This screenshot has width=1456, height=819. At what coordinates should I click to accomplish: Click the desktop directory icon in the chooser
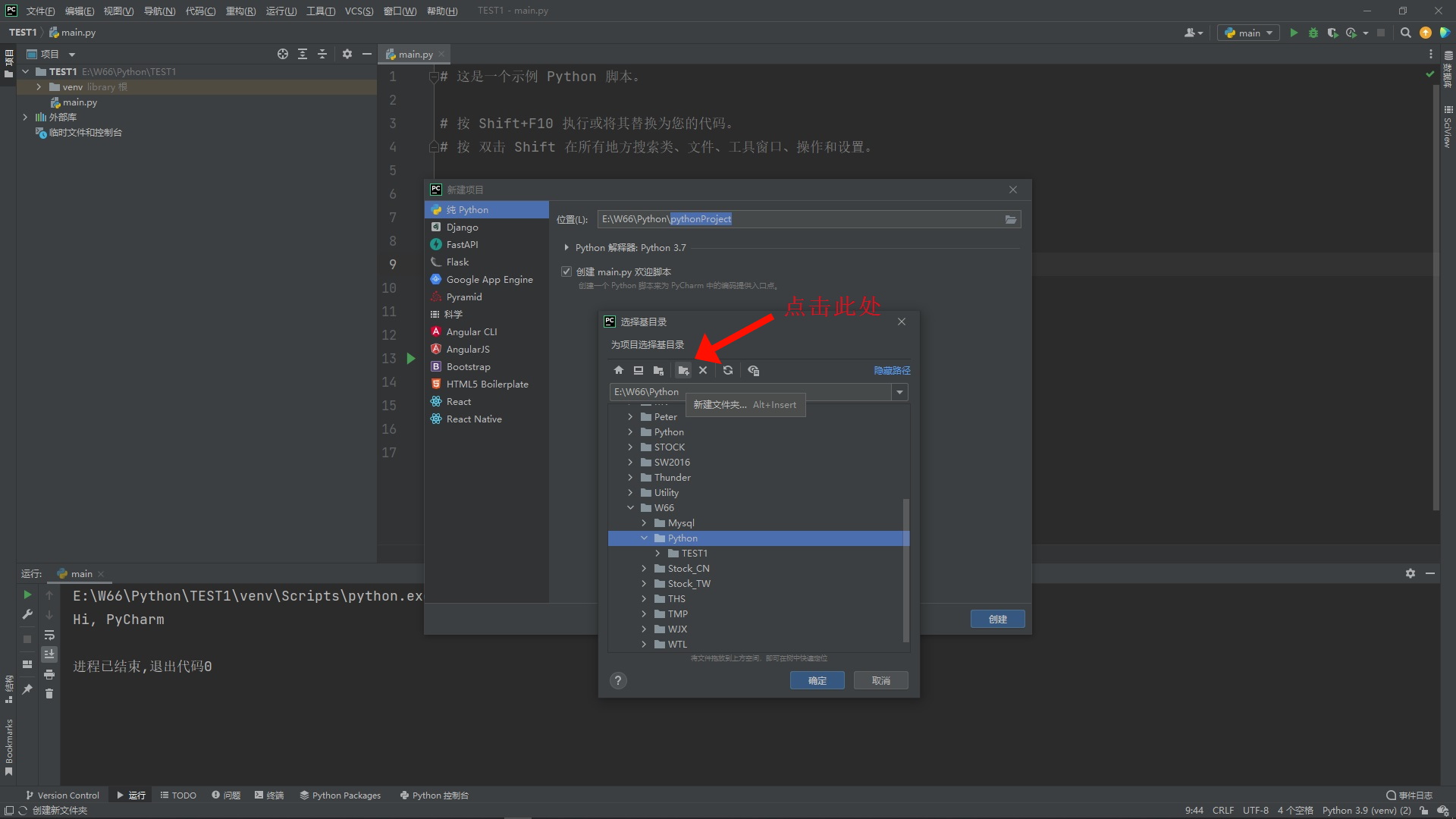(x=639, y=370)
